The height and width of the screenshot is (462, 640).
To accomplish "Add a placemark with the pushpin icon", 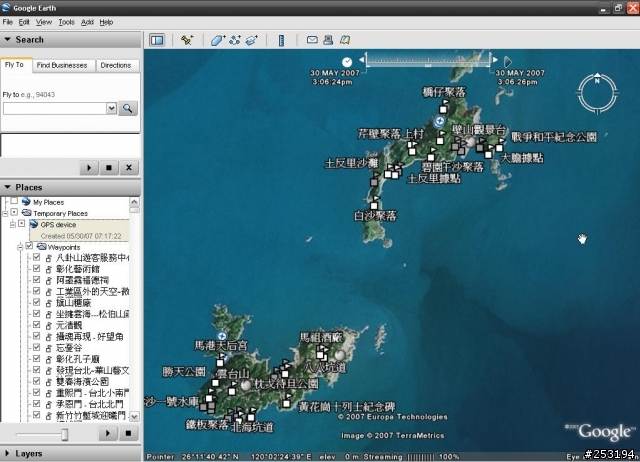I will [187, 40].
